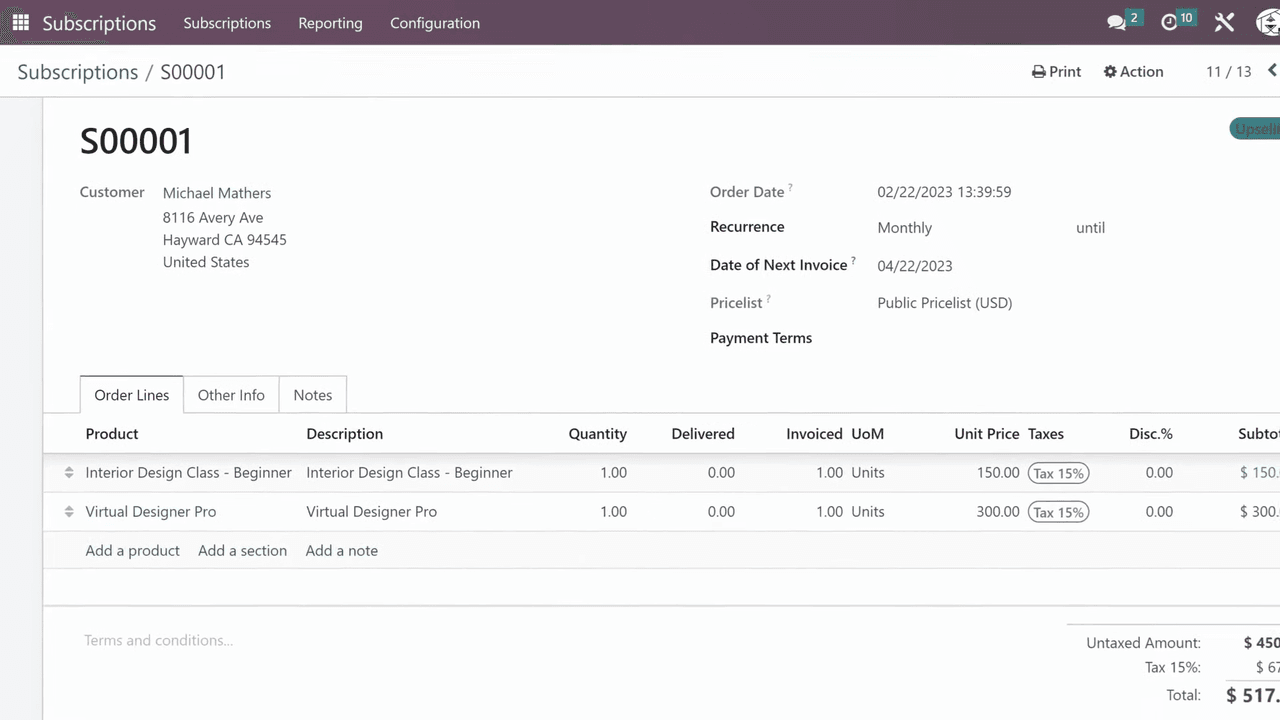This screenshot has width=1280, height=720.
Task: Click drag handle for Interior Design Class row
Action: (69, 473)
